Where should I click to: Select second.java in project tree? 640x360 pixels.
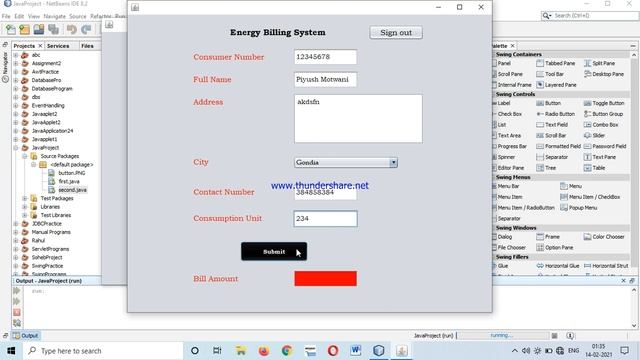pyautogui.click(x=72, y=190)
